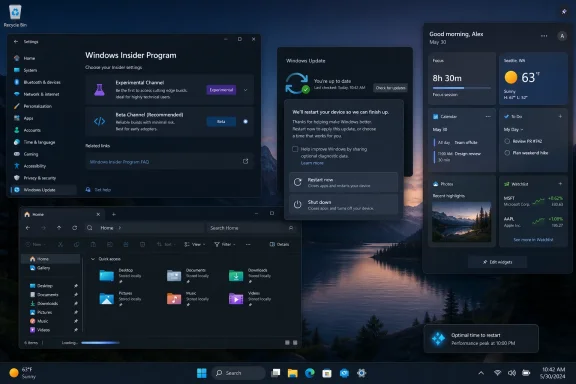Click the paste icon in File Explorer toolbar
This screenshot has width=576, height=384.
[93, 244]
